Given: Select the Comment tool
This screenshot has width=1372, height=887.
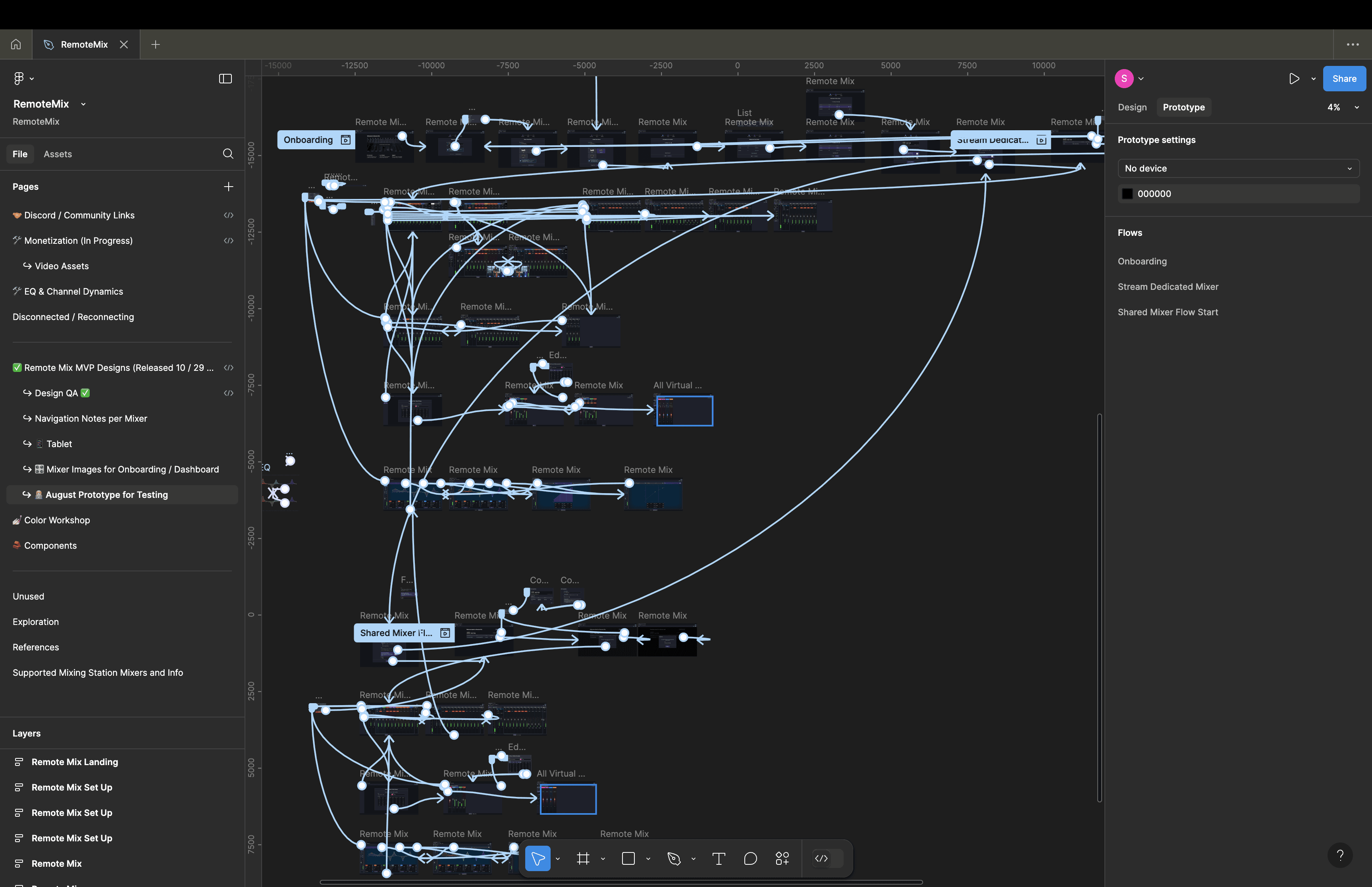Looking at the screenshot, I should pos(750,859).
